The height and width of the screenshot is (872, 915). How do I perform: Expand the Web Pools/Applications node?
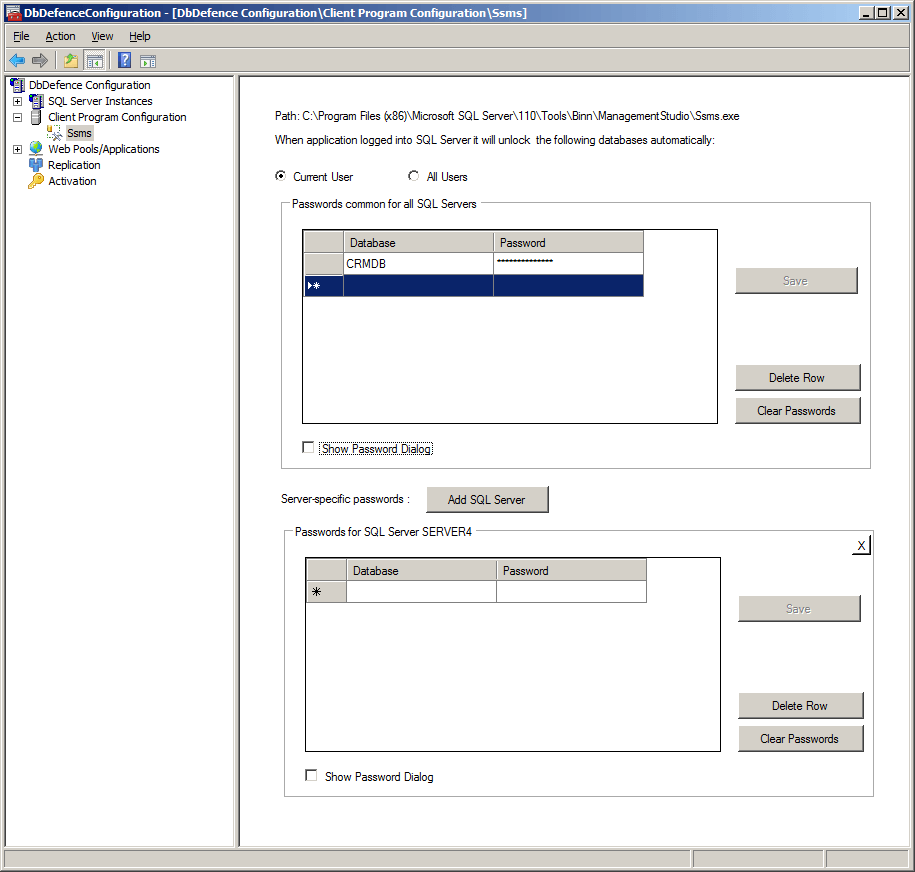(16, 148)
